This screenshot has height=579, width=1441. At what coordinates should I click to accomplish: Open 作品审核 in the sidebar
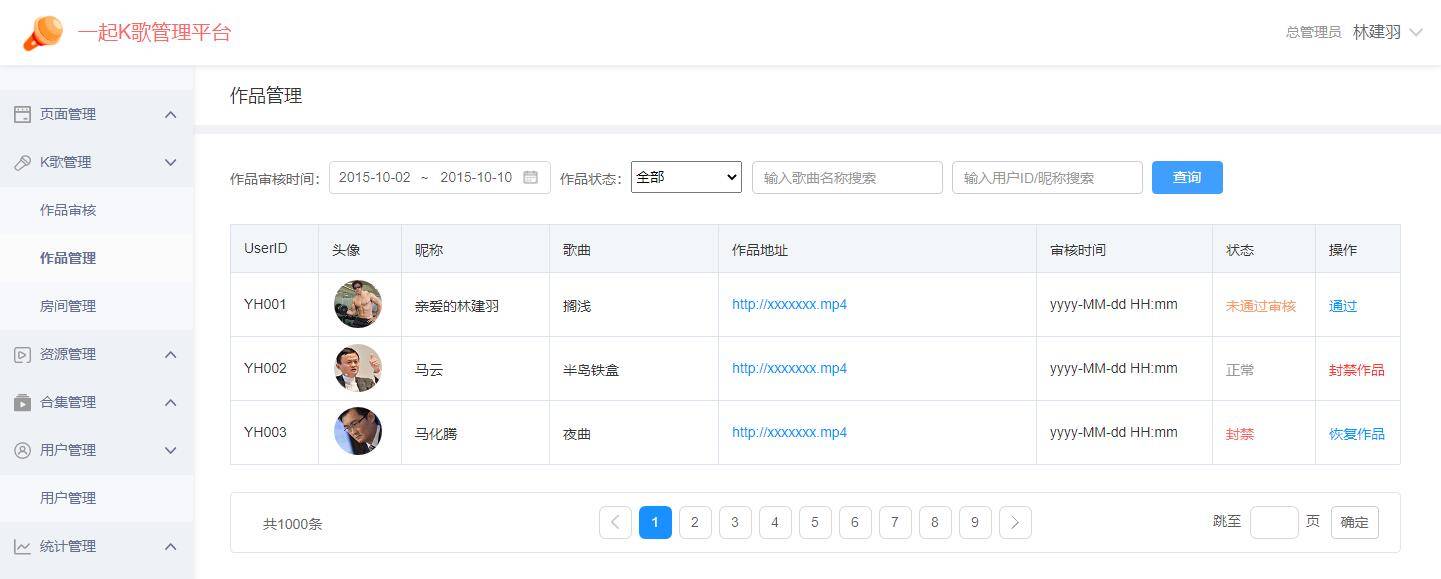coord(68,210)
